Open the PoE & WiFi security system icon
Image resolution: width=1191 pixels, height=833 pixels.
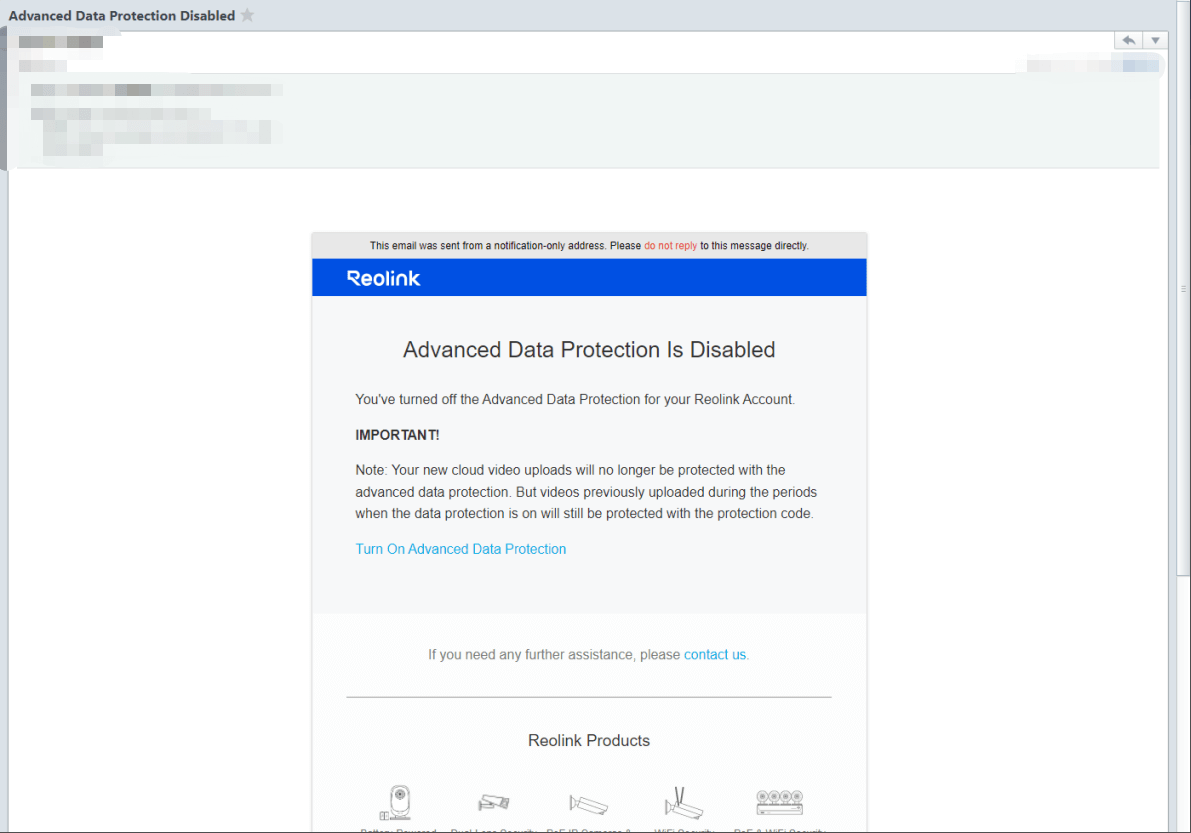point(780,802)
